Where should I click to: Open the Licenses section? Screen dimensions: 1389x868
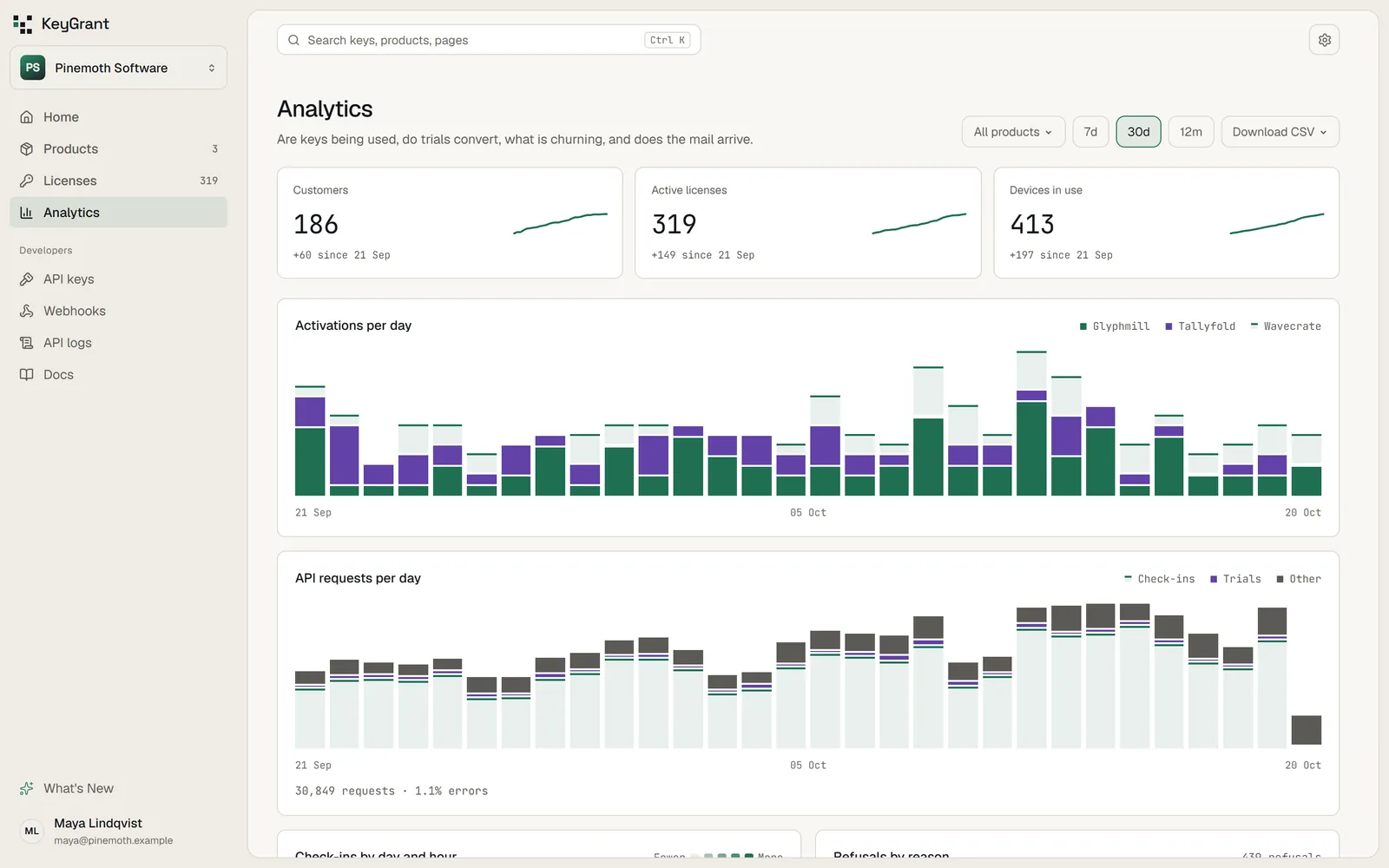(119, 181)
